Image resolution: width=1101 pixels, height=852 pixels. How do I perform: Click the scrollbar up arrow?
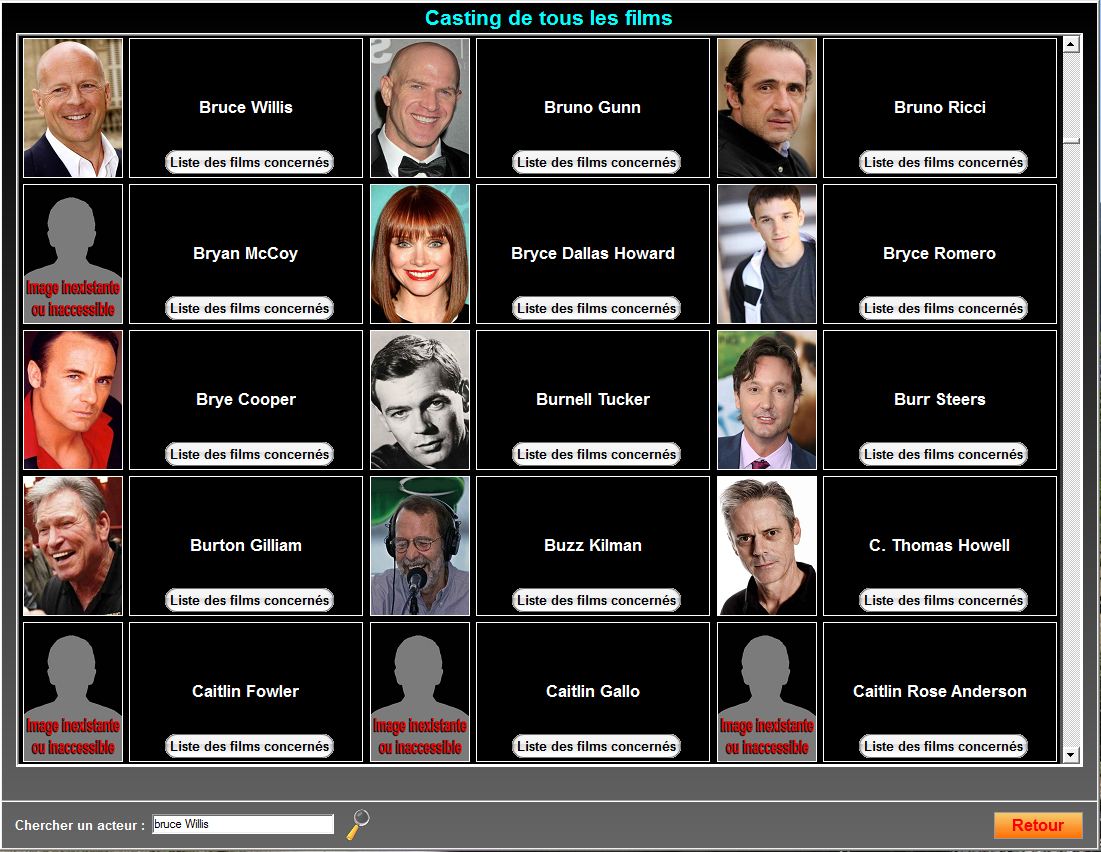(x=1071, y=44)
